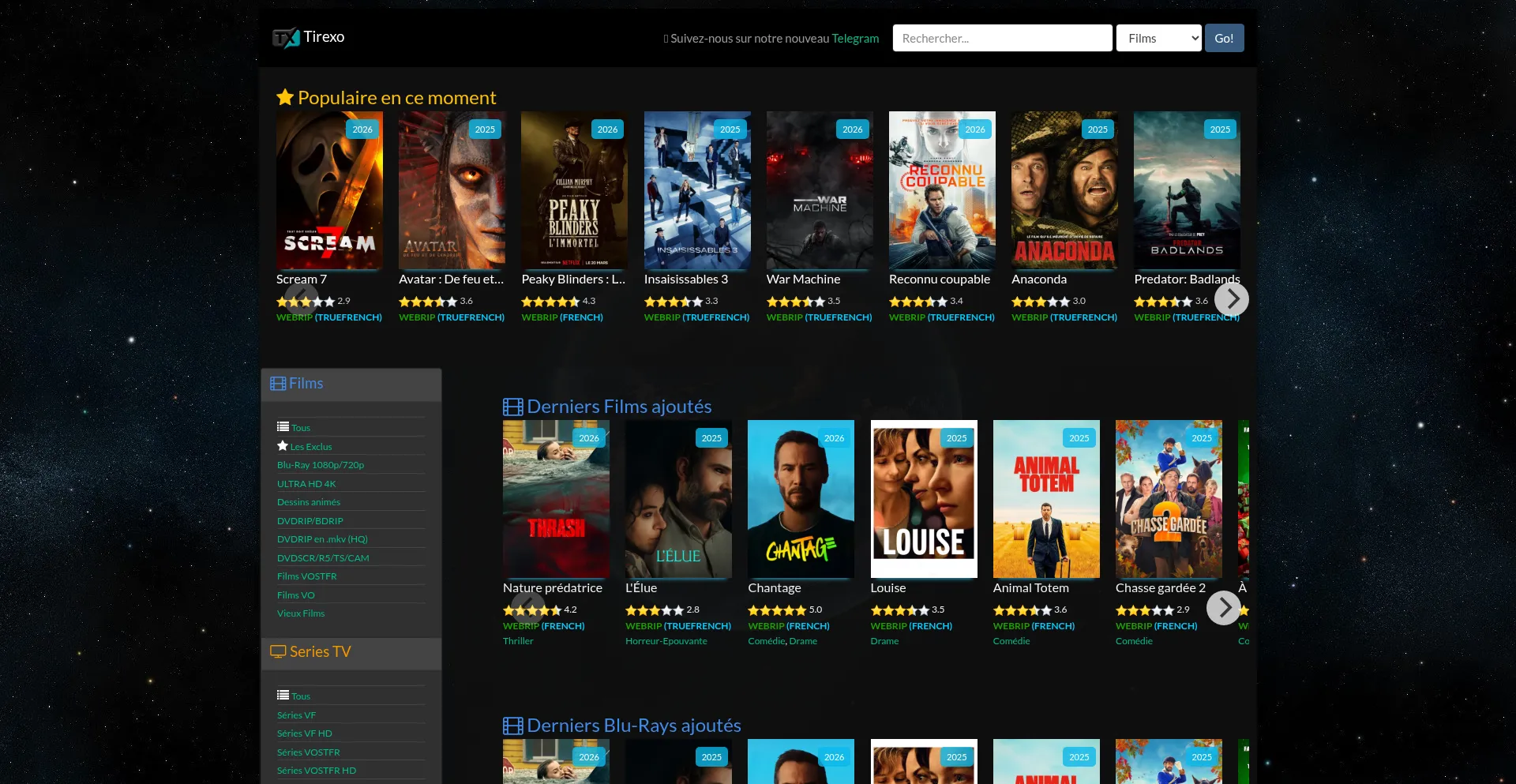Select Blu-Ray 1080p/720p in Films menu
This screenshot has height=784, width=1516.
tap(321, 465)
